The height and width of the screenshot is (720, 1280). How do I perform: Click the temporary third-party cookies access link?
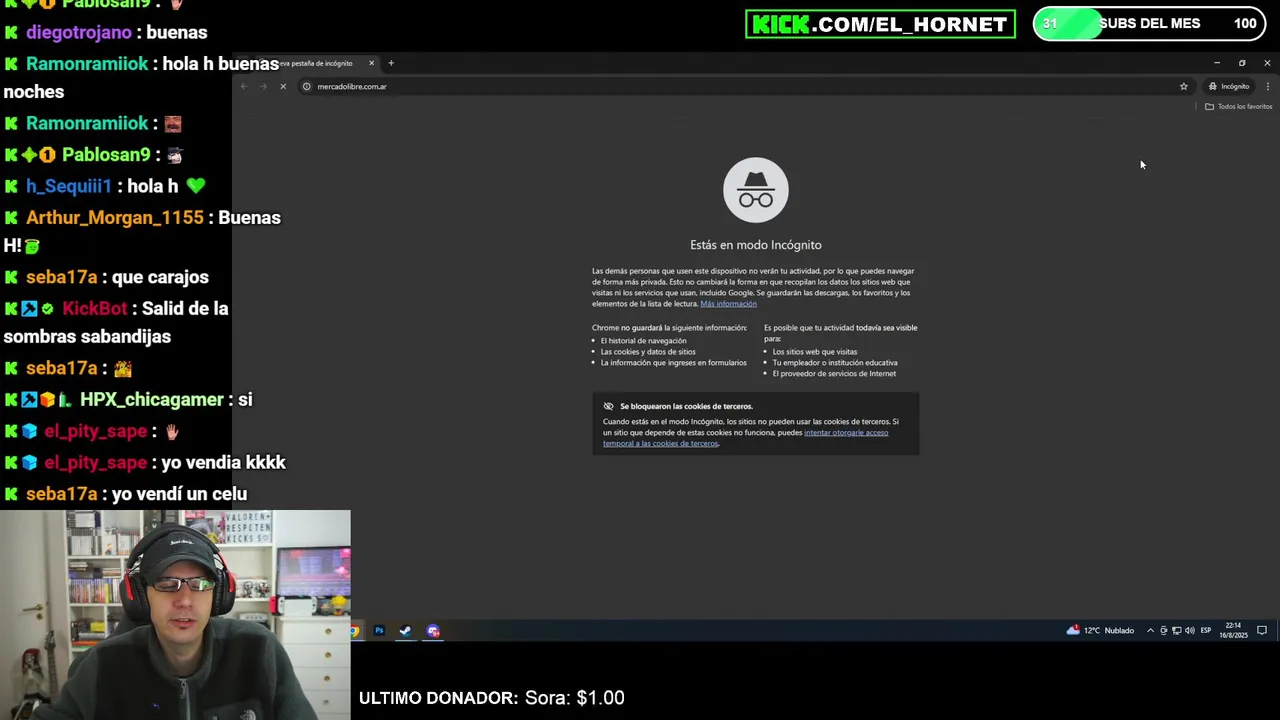pyautogui.click(x=745, y=438)
